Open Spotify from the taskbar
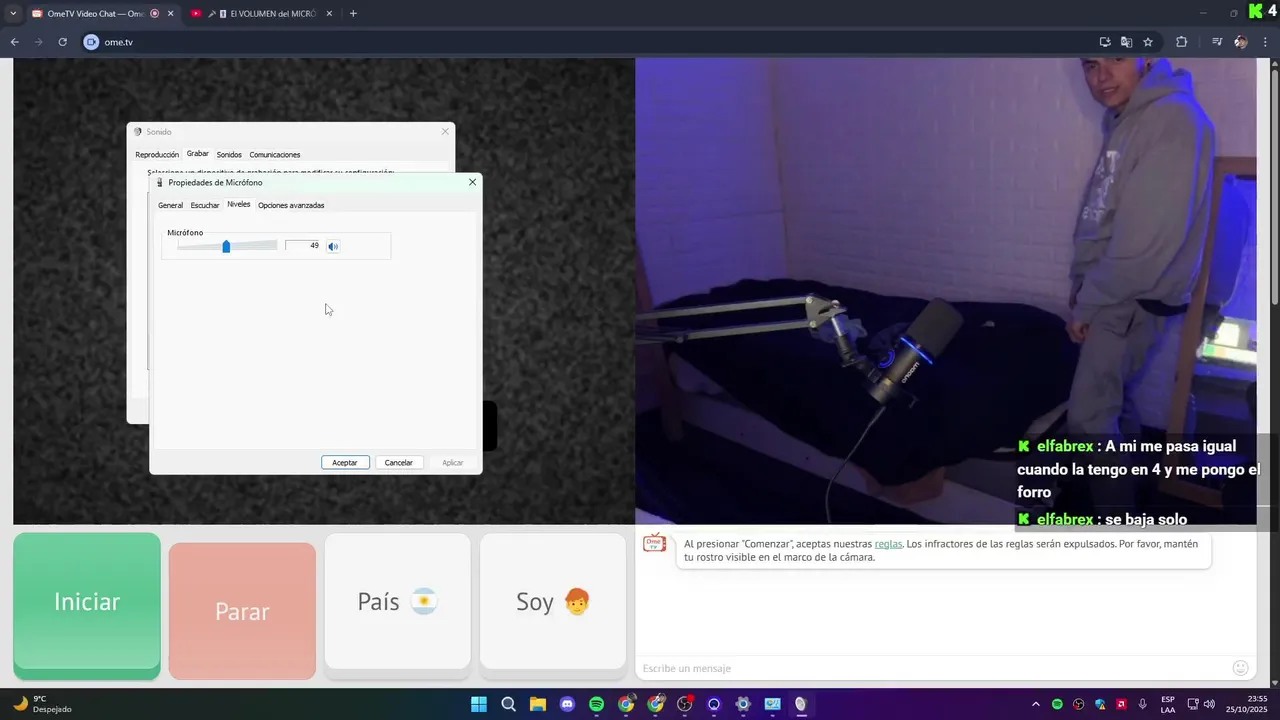 pyautogui.click(x=596, y=704)
